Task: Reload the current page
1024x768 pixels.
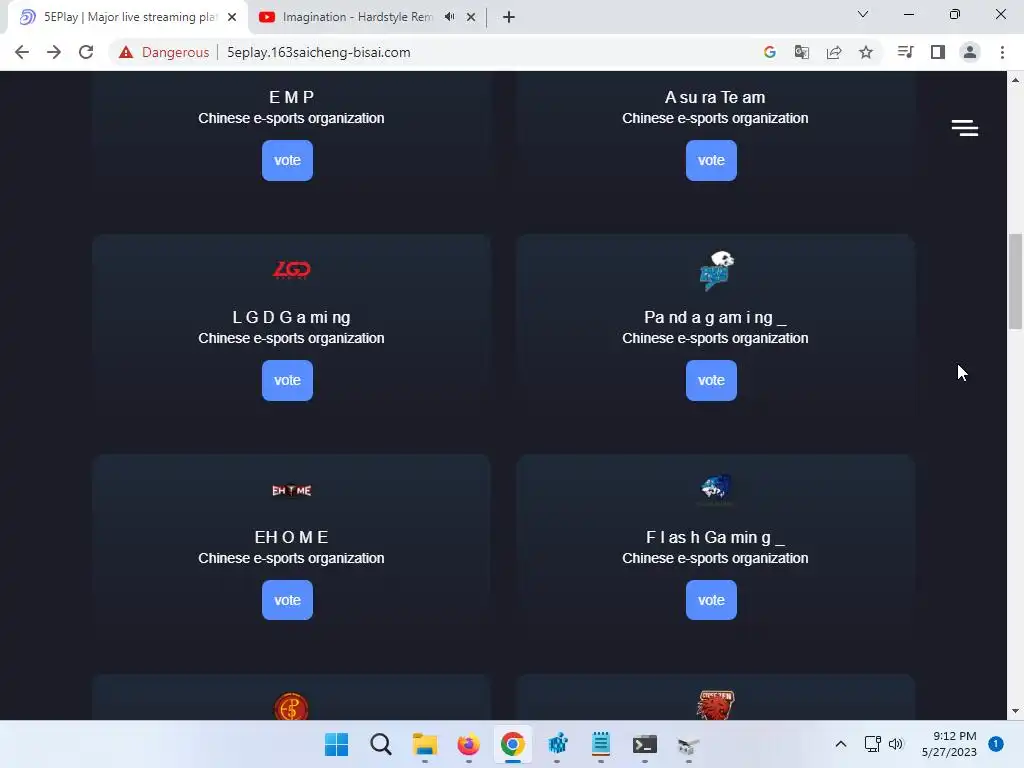Action: tap(86, 52)
